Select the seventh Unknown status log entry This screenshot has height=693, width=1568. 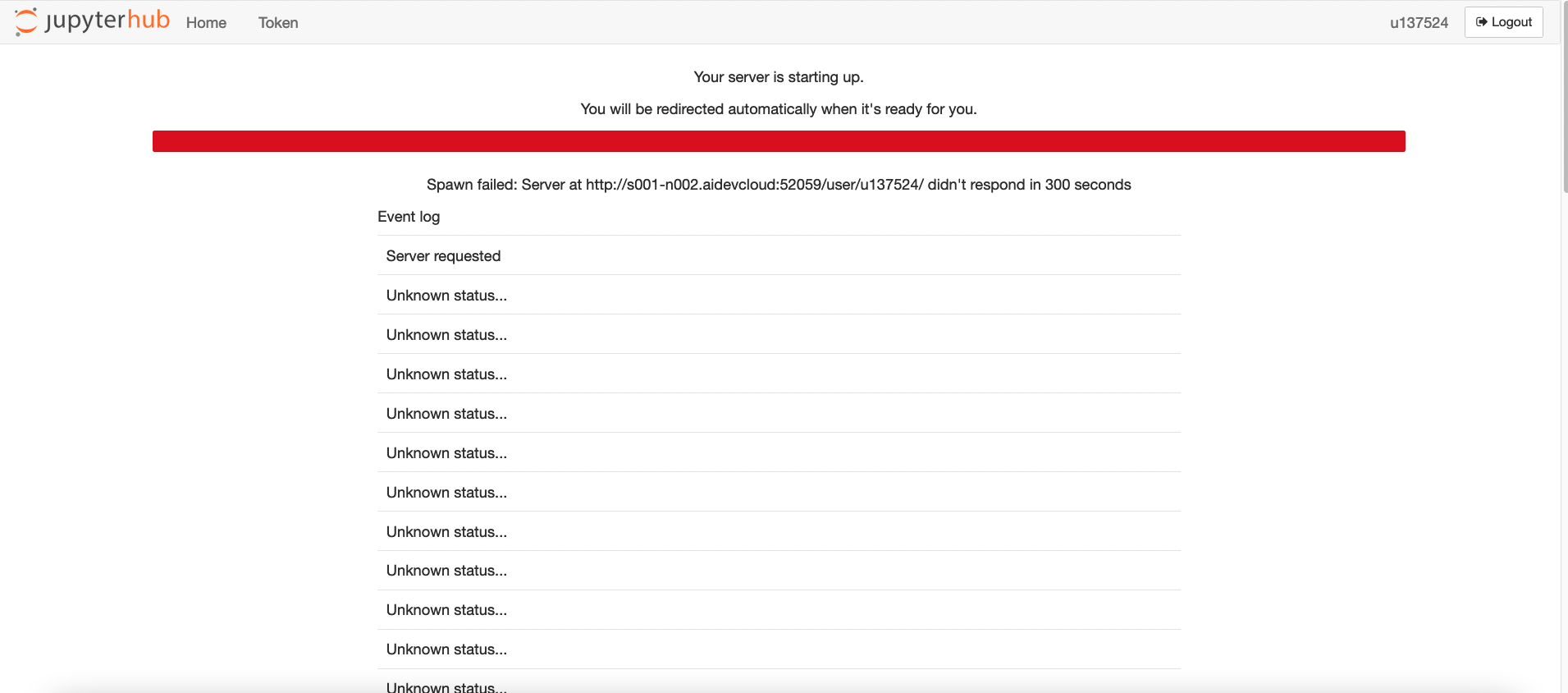(446, 532)
